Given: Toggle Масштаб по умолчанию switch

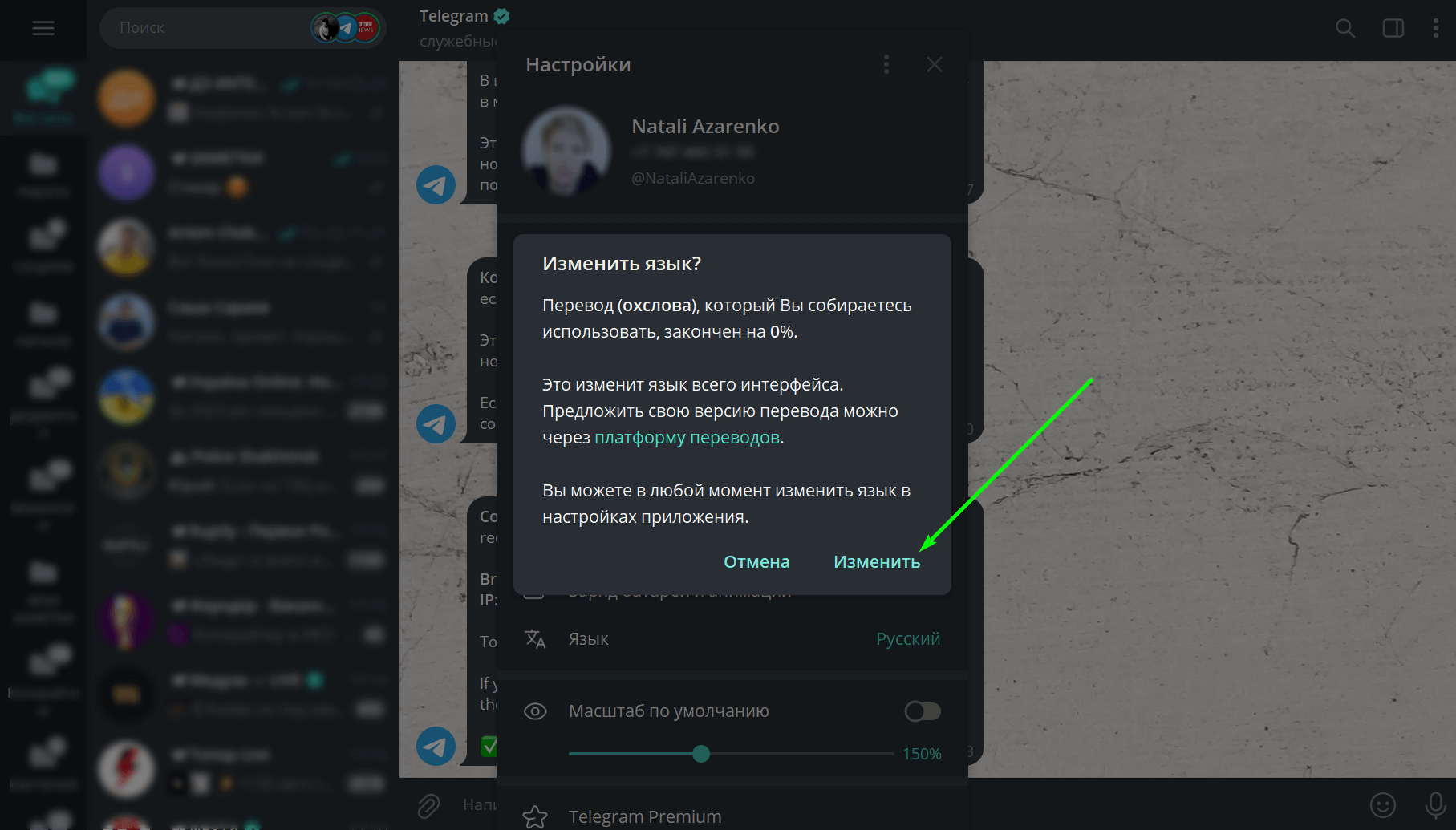Looking at the screenshot, I should [x=923, y=711].
